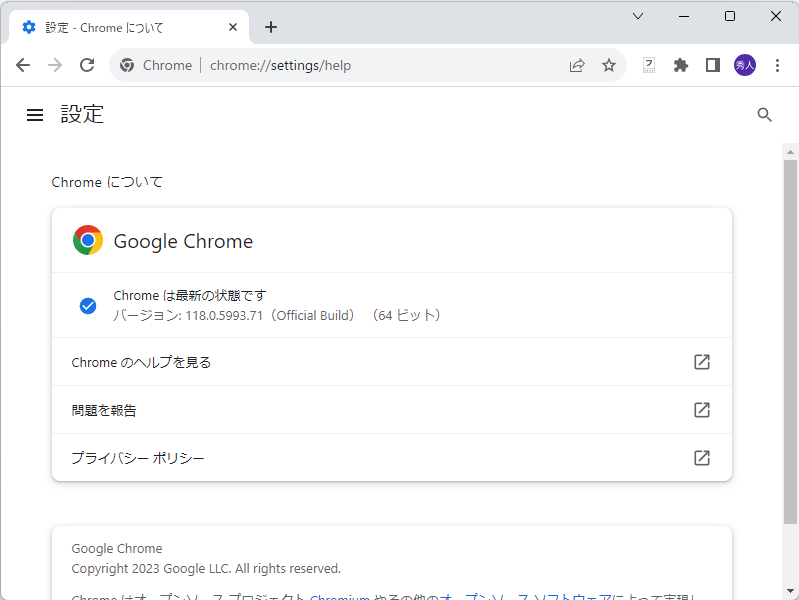Click the blue up-to-date checkmark icon
Image resolution: width=799 pixels, height=600 pixels.
point(88,306)
